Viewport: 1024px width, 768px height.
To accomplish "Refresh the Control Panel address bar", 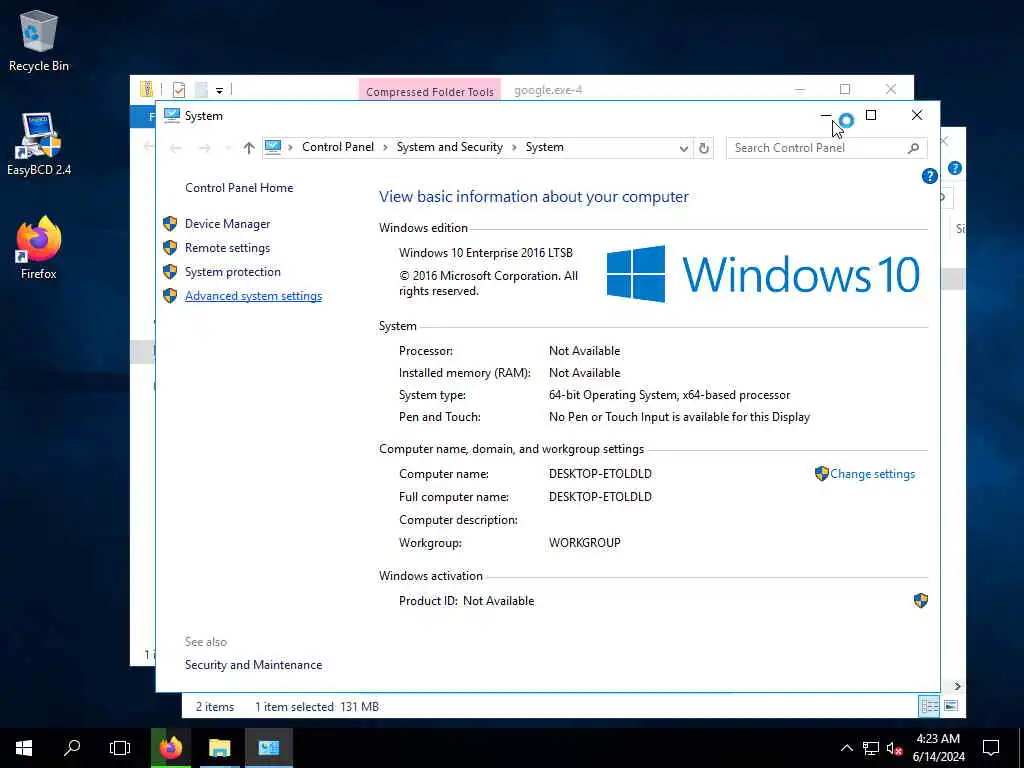I will pos(703,148).
